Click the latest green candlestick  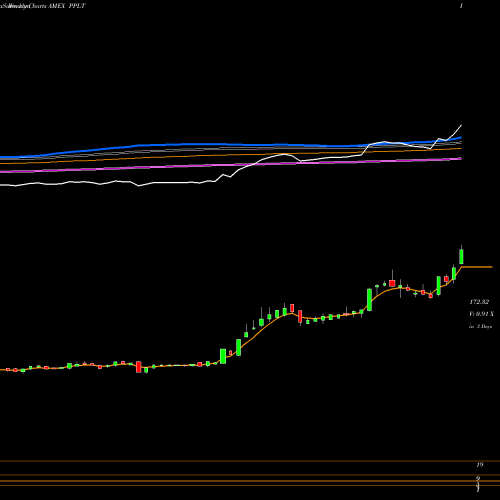[x=461, y=256]
